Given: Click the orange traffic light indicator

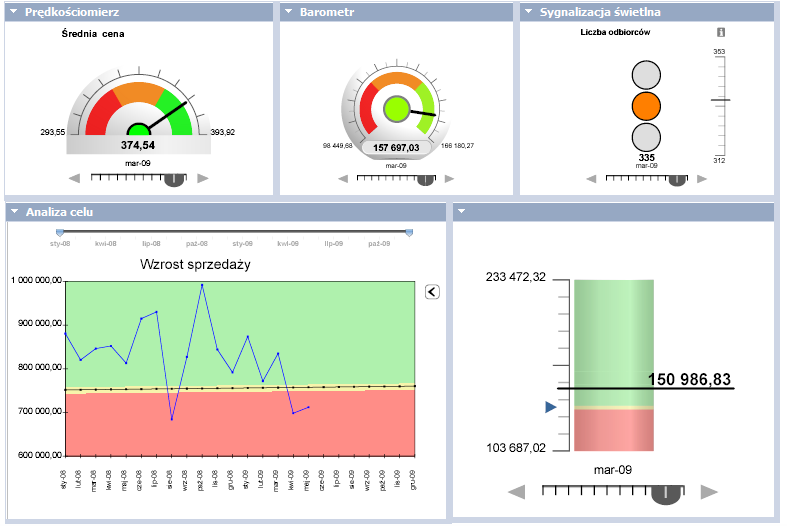Looking at the screenshot, I should click(647, 106).
